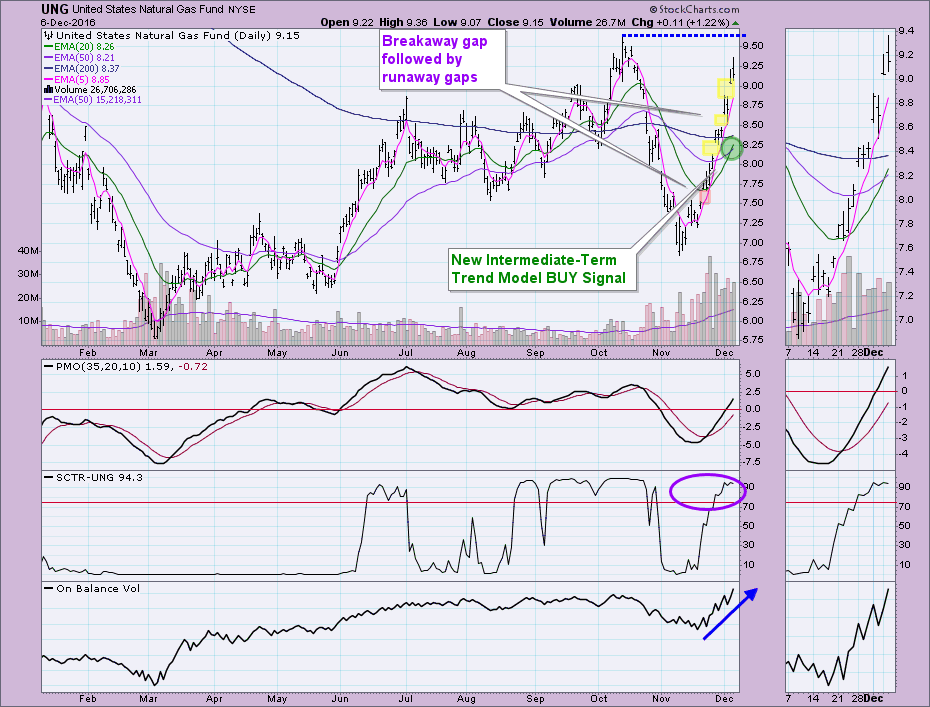Click the UNG ticker symbol title
Screen dimensions: 930x707
[x=55, y=9]
